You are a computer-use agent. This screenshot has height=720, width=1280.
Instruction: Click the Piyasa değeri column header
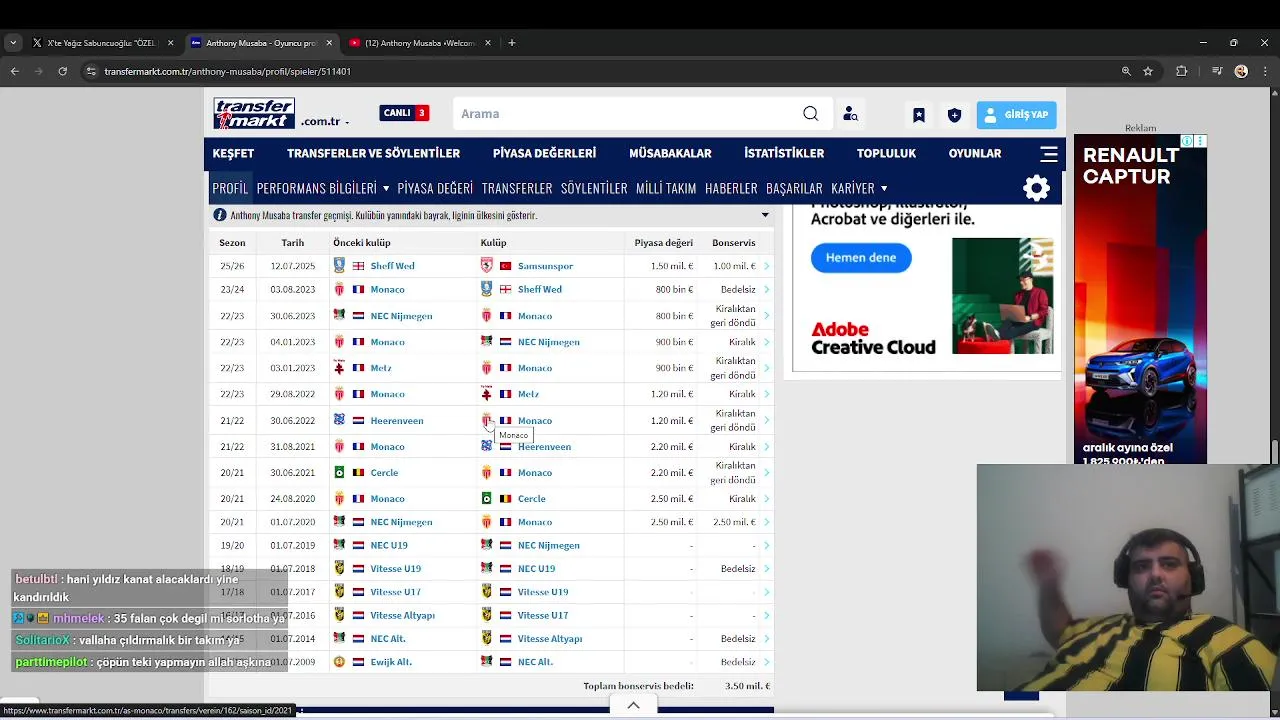663,243
